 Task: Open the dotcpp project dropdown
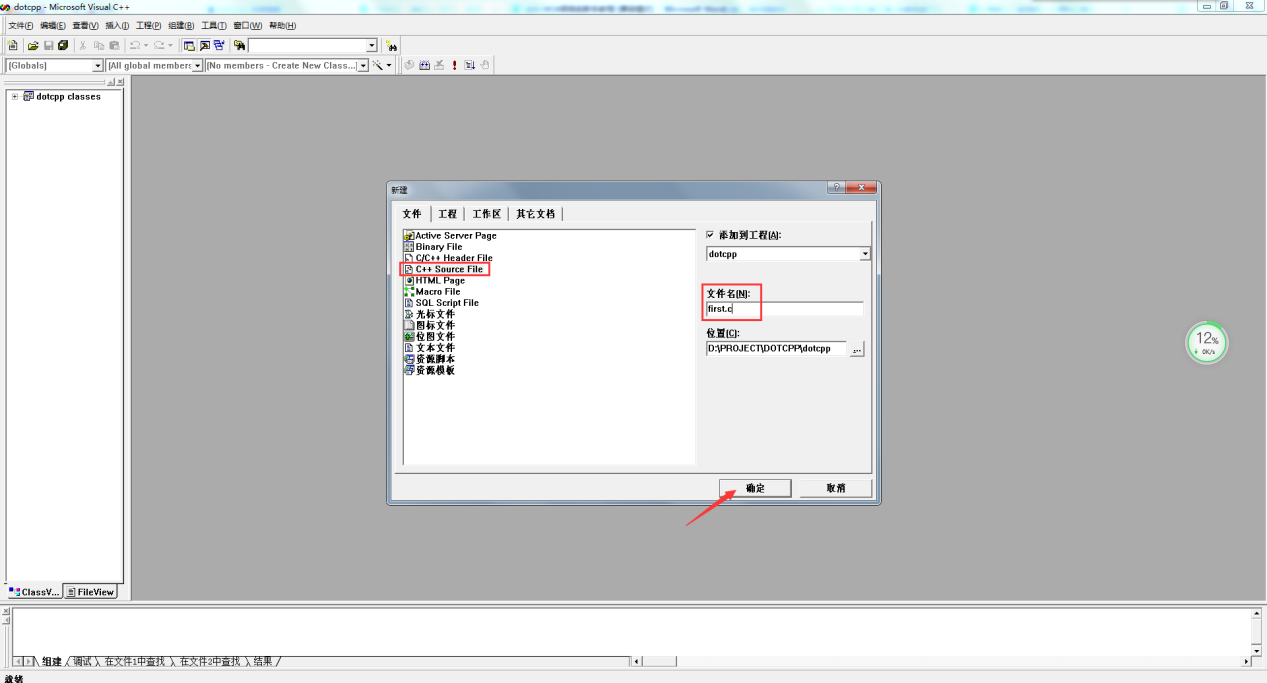(x=864, y=253)
